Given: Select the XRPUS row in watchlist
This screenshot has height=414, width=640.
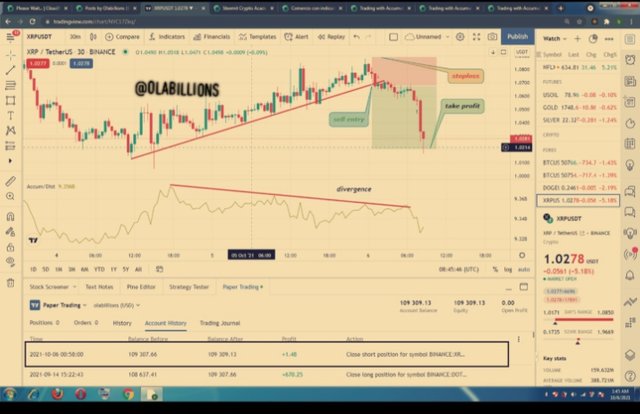Looking at the screenshot, I should 578,200.
